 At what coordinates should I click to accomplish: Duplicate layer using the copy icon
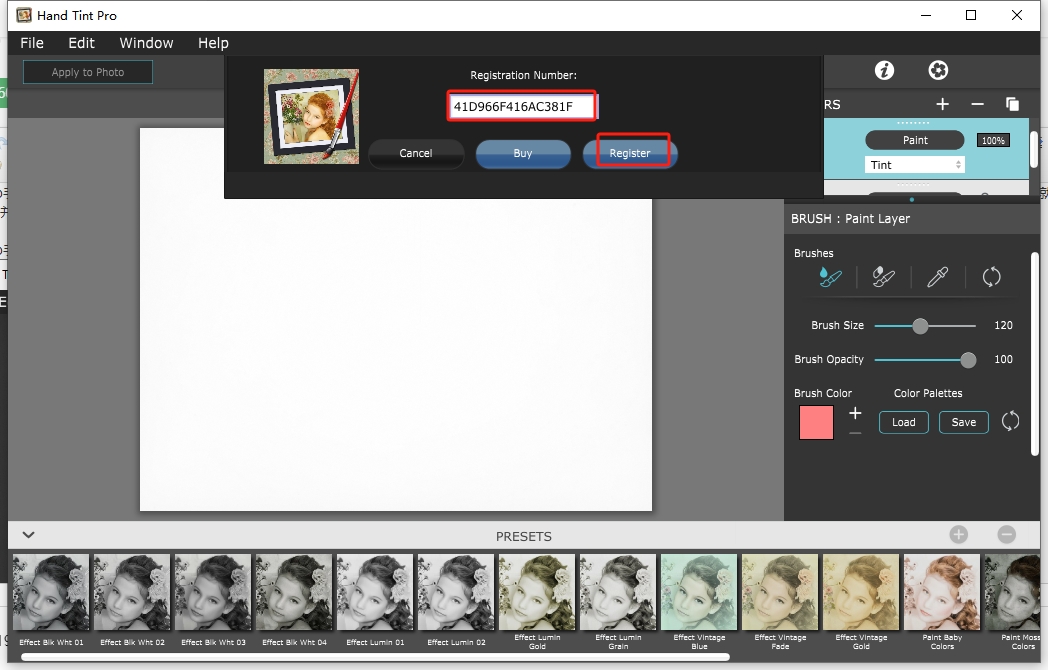pyautogui.click(x=1013, y=104)
